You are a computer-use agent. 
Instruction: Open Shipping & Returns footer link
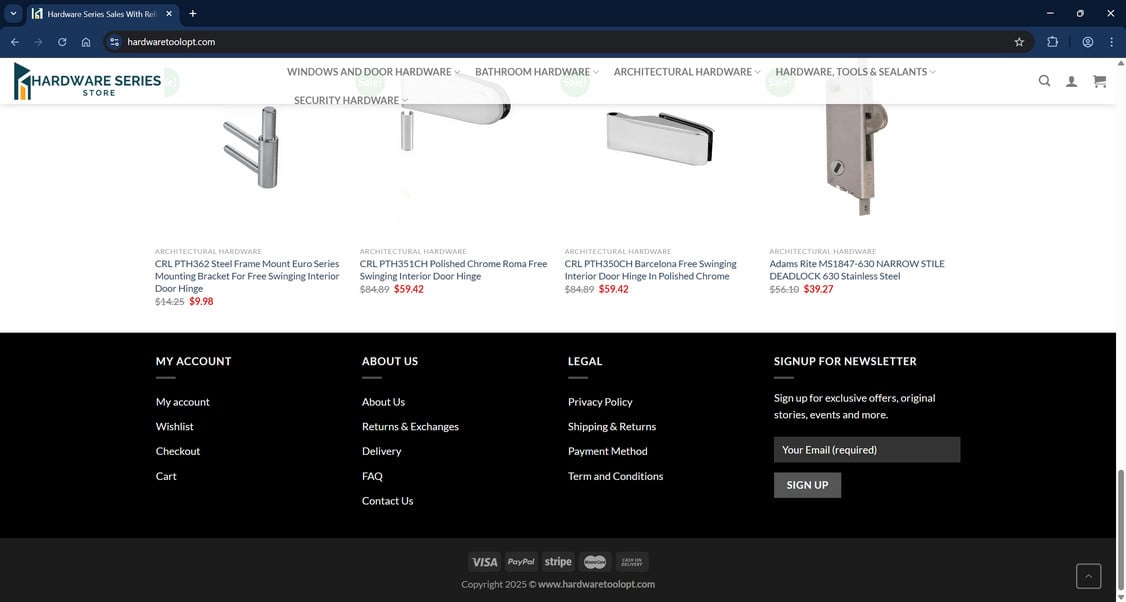[612, 427]
